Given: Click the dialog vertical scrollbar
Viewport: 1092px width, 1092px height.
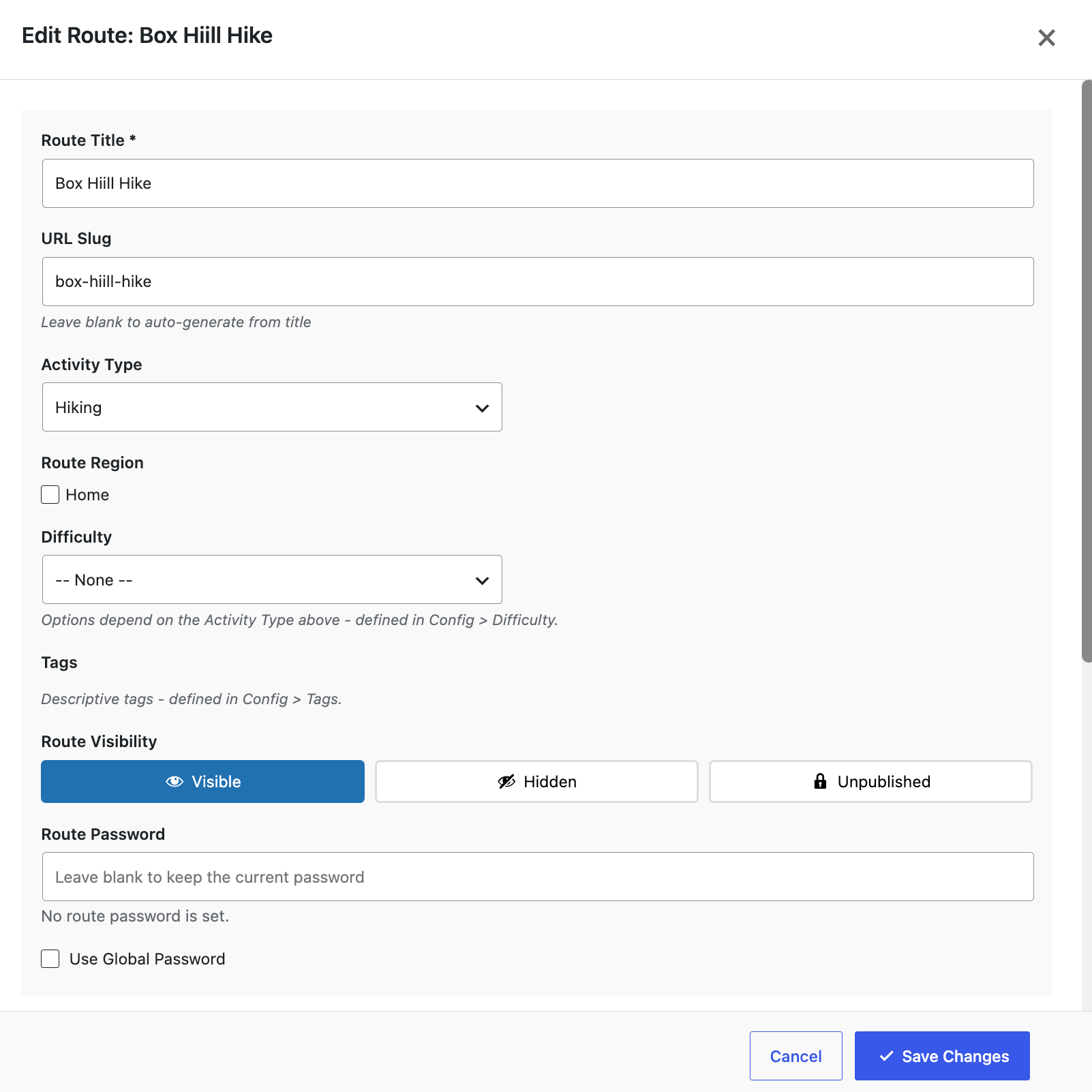Looking at the screenshot, I should tap(1087, 371).
